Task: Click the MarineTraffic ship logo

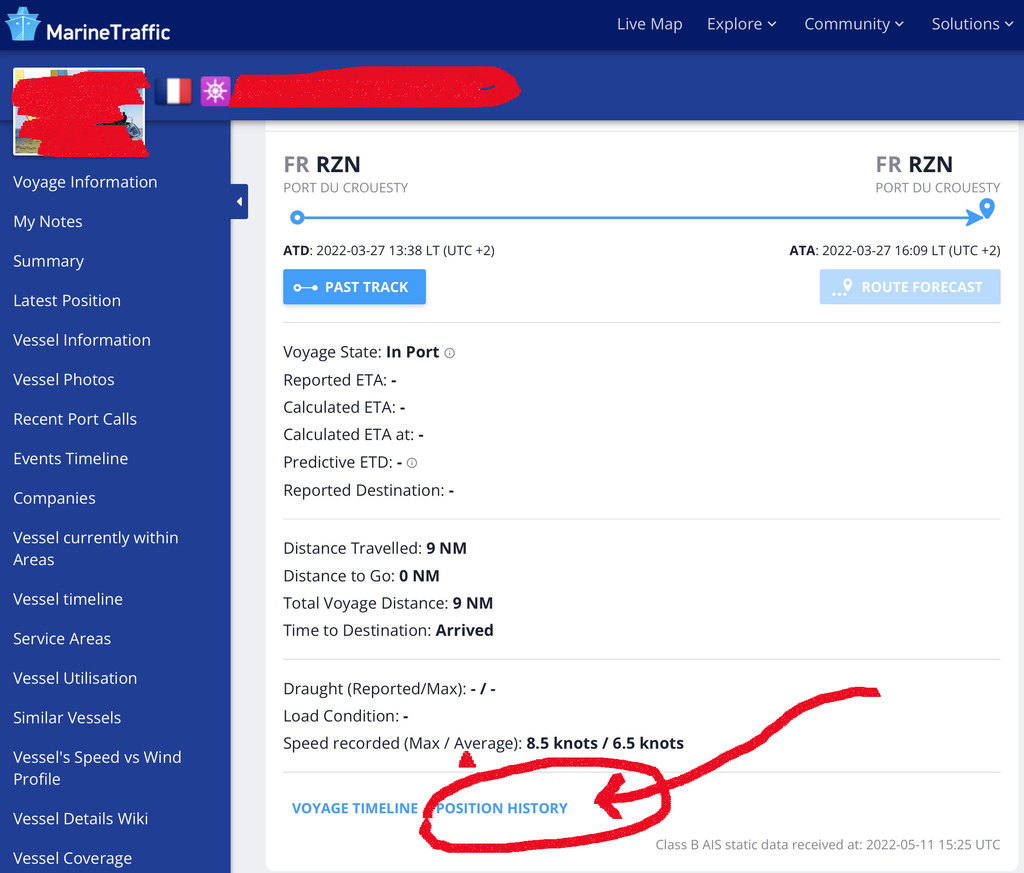Action: [x=23, y=24]
